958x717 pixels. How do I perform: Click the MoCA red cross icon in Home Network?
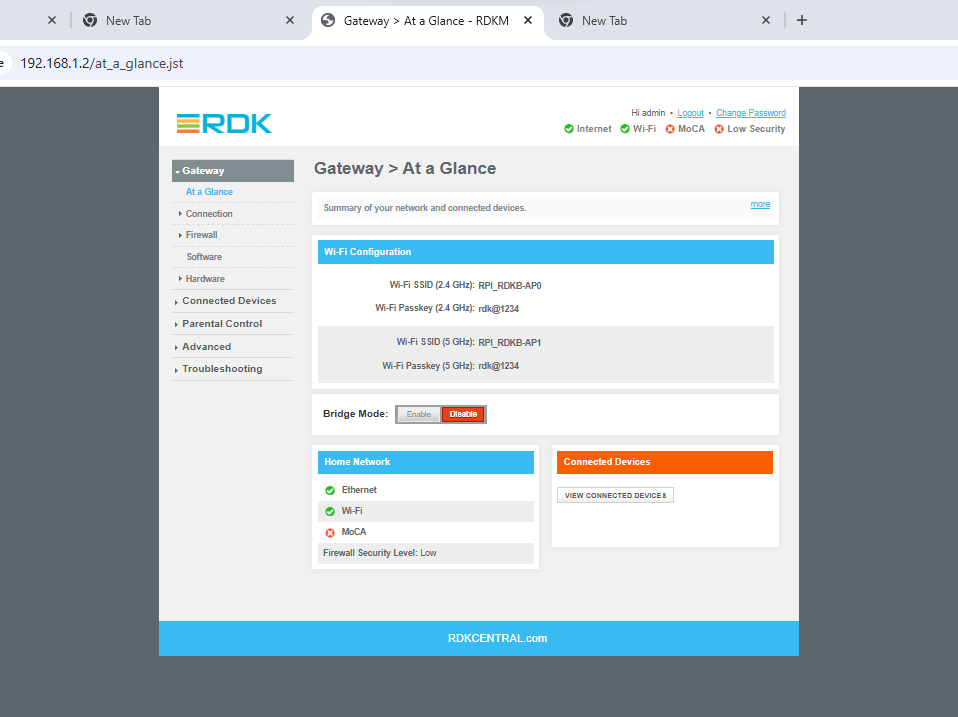pos(330,532)
